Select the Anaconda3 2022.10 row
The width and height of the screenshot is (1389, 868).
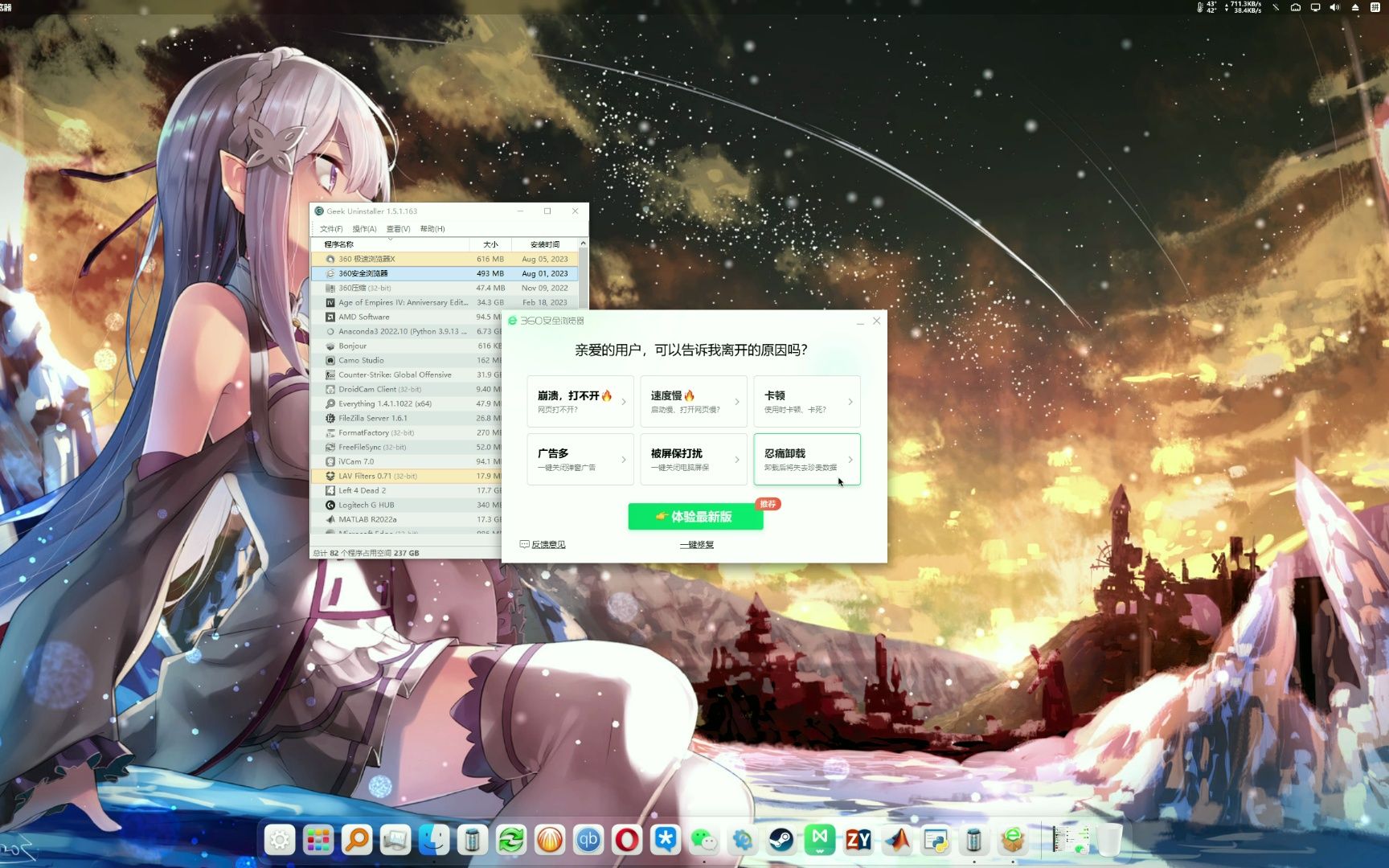click(406, 331)
